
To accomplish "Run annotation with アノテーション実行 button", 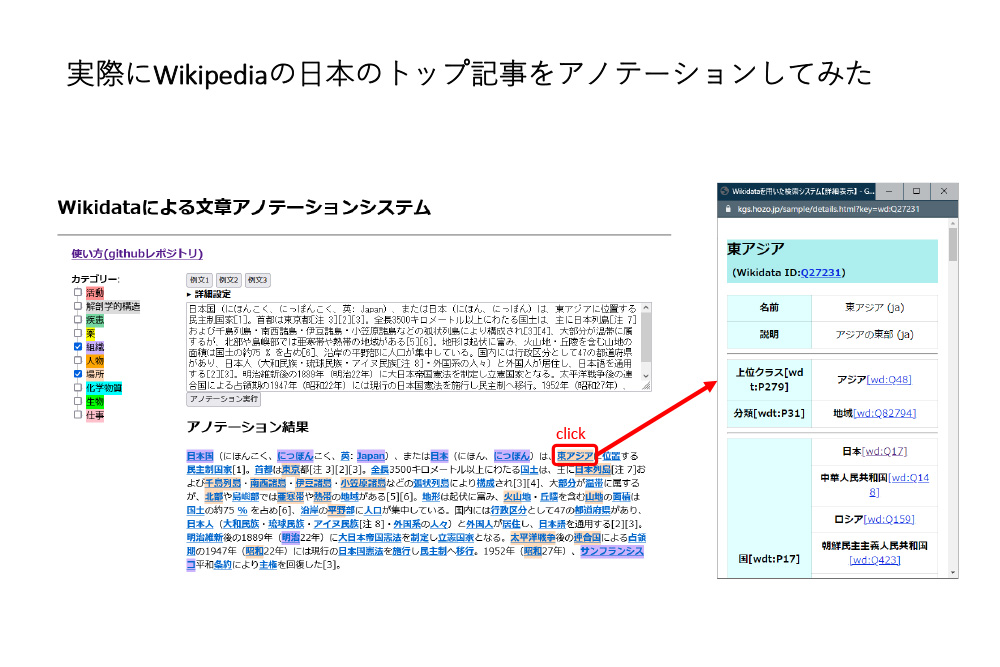I will [x=224, y=399].
